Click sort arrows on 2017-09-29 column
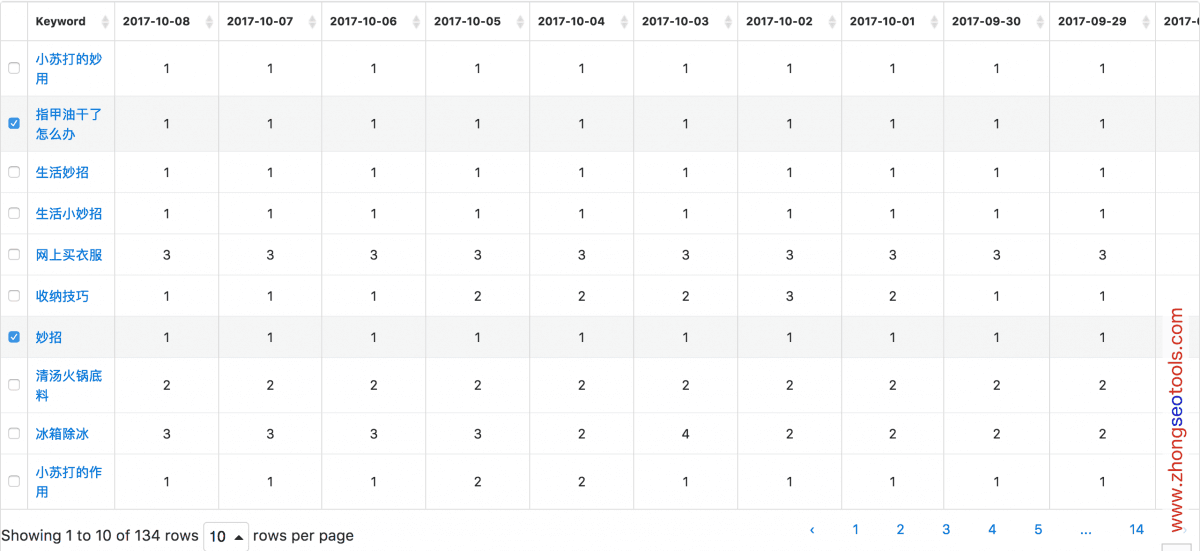 (1146, 22)
